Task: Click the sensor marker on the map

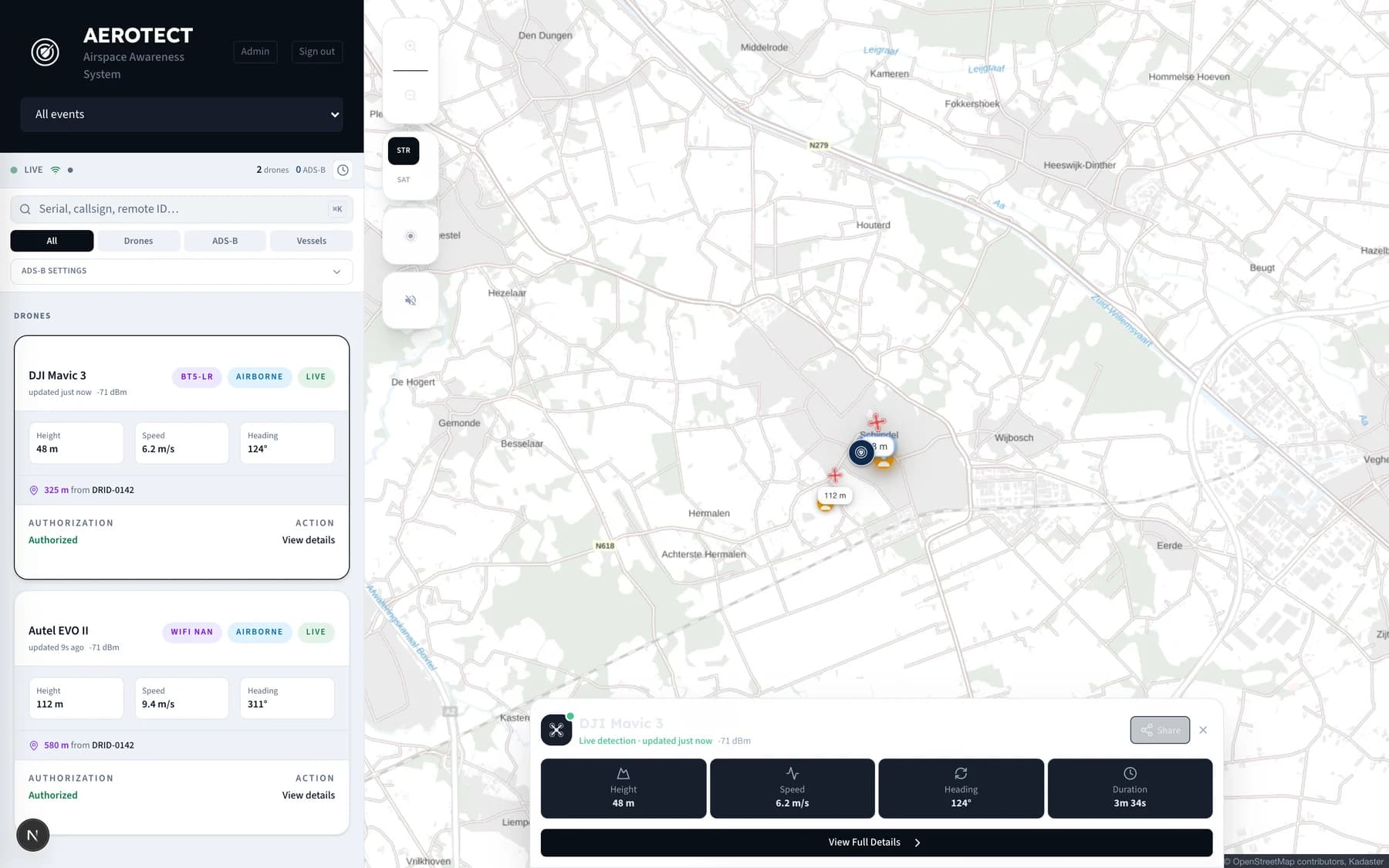Action: coord(861,452)
